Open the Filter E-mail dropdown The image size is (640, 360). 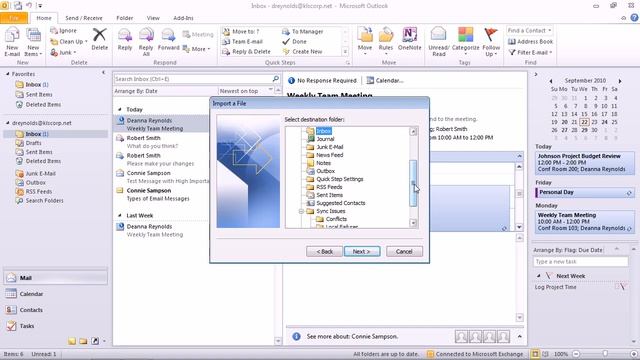530,52
